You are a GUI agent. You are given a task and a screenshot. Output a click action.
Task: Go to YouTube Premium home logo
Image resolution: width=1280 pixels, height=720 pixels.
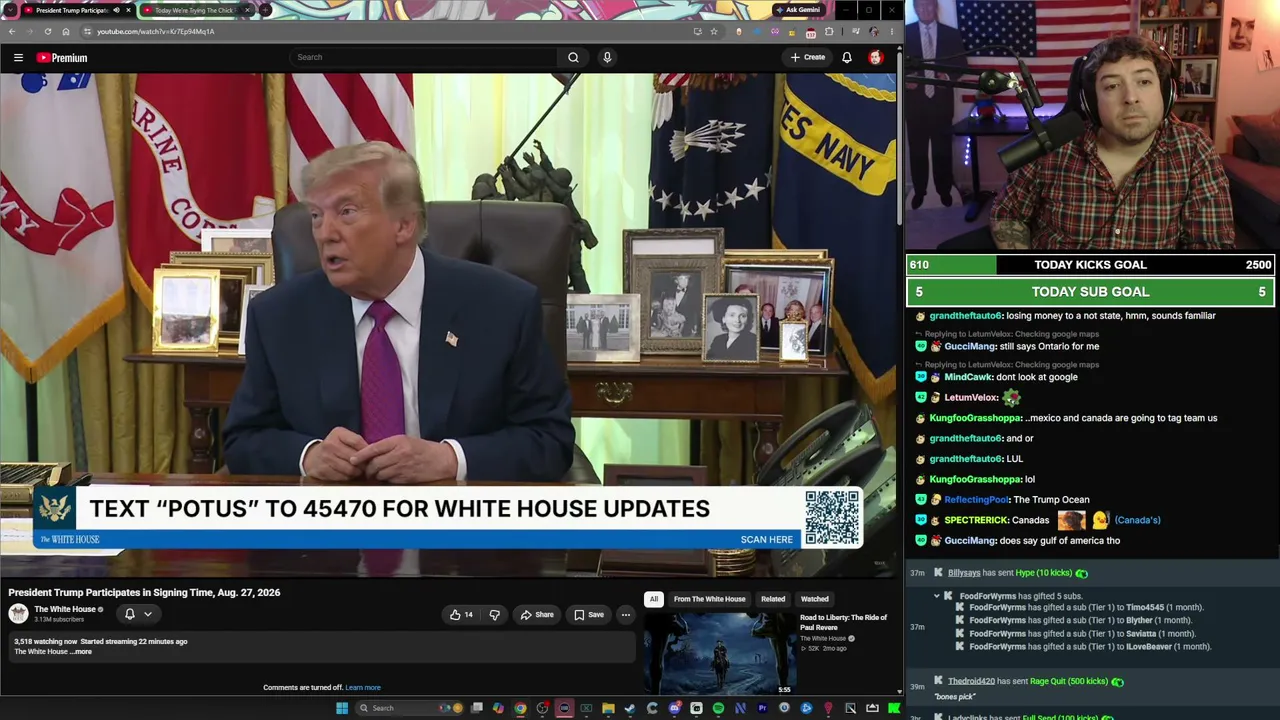point(62,58)
